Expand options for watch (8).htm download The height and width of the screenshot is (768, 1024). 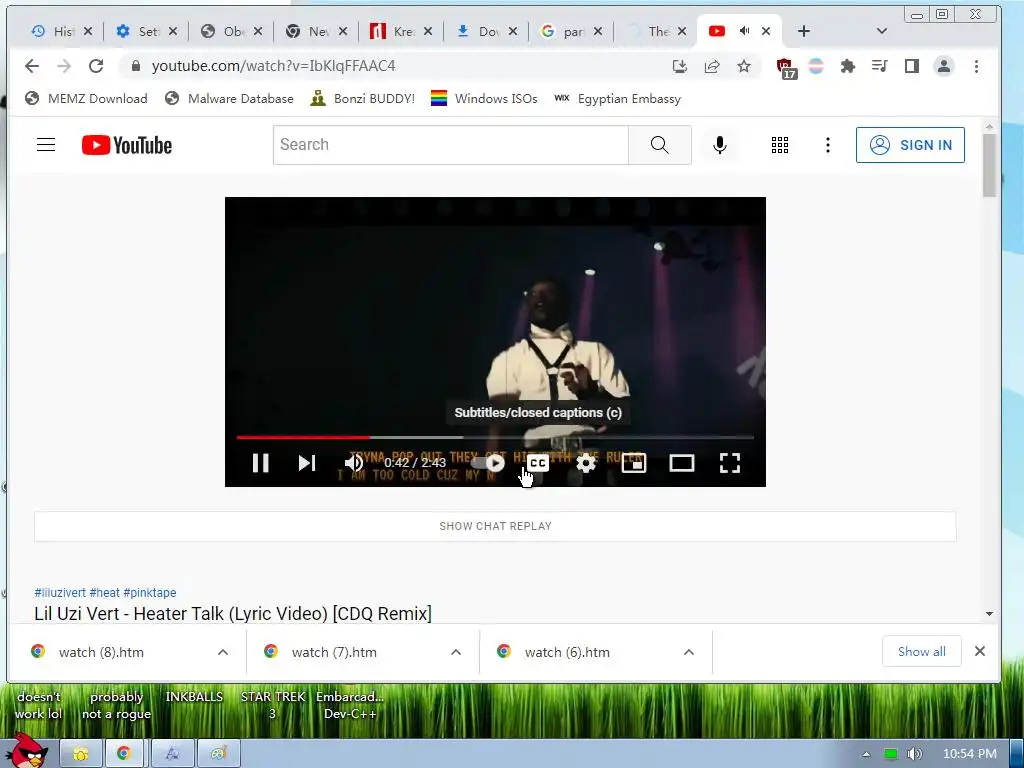[x=223, y=652]
